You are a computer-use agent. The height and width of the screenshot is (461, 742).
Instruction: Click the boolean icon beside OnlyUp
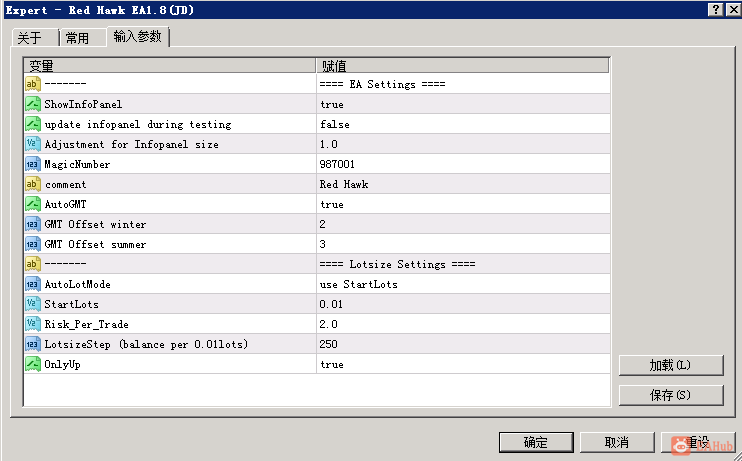[33, 364]
